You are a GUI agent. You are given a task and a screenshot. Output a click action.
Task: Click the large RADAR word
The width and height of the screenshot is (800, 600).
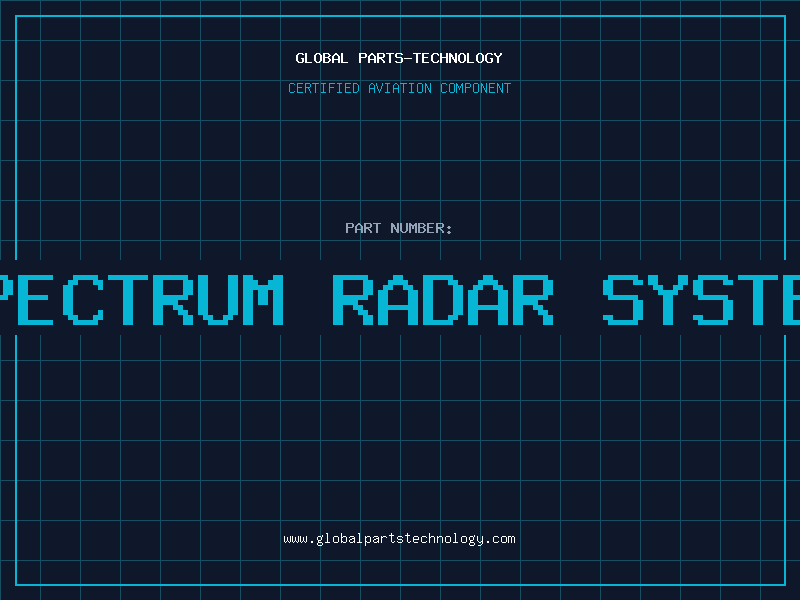443,300
